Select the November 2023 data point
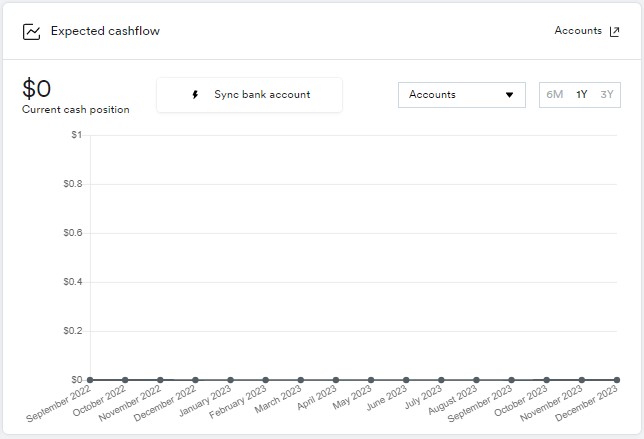 [582, 380]
